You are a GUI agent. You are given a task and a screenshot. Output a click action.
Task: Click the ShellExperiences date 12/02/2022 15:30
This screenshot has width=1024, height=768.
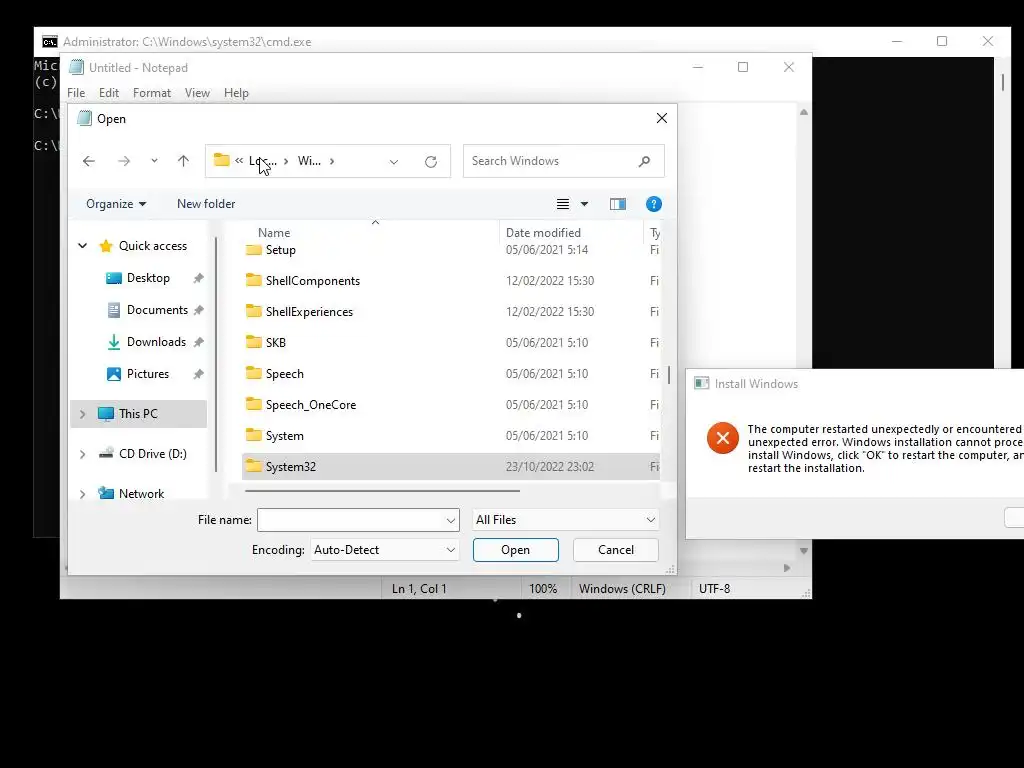[550, 312]
